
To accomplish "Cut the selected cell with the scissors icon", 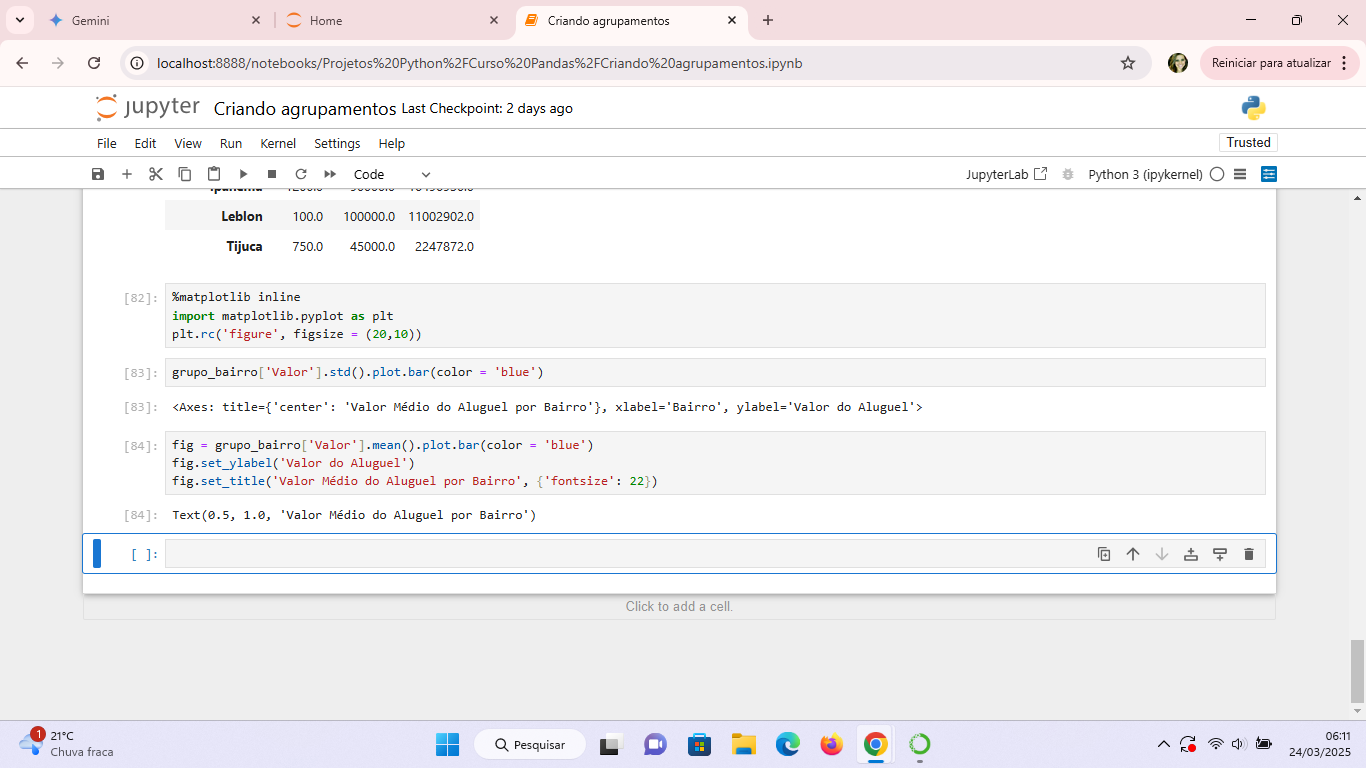I will click(x=156, y=174).
